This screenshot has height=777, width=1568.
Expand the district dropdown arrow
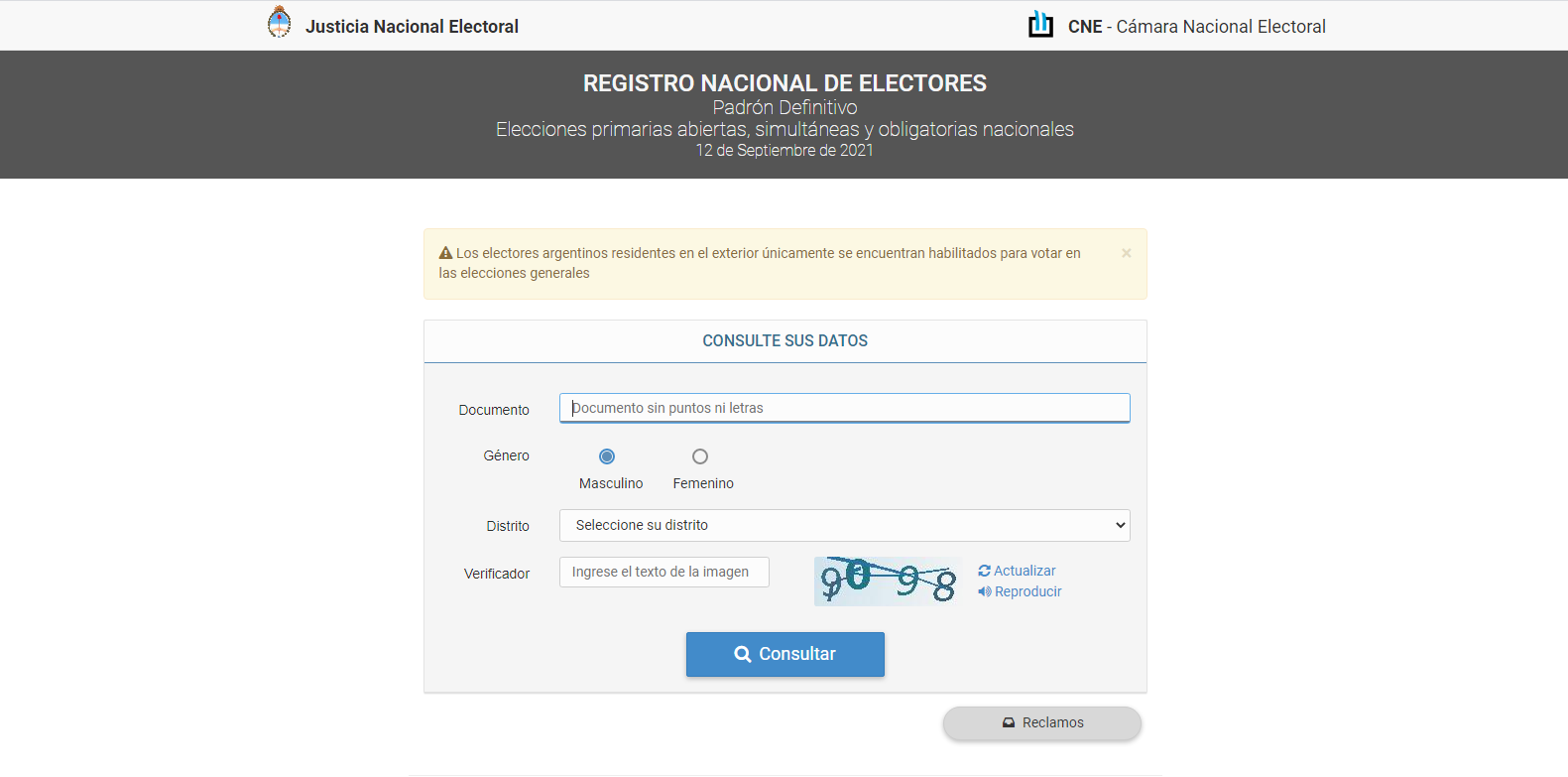tap(1121, 525)
